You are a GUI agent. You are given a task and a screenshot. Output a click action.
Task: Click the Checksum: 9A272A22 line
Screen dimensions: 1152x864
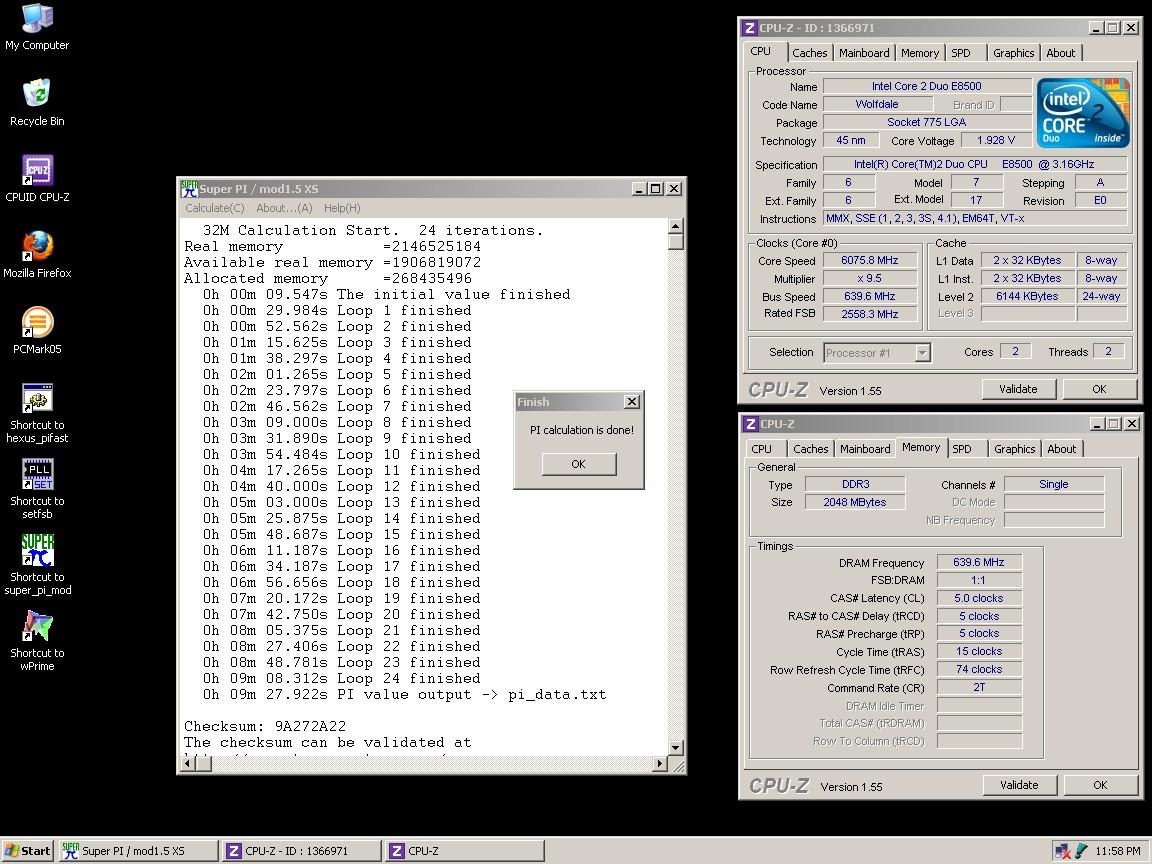[264, 726]
